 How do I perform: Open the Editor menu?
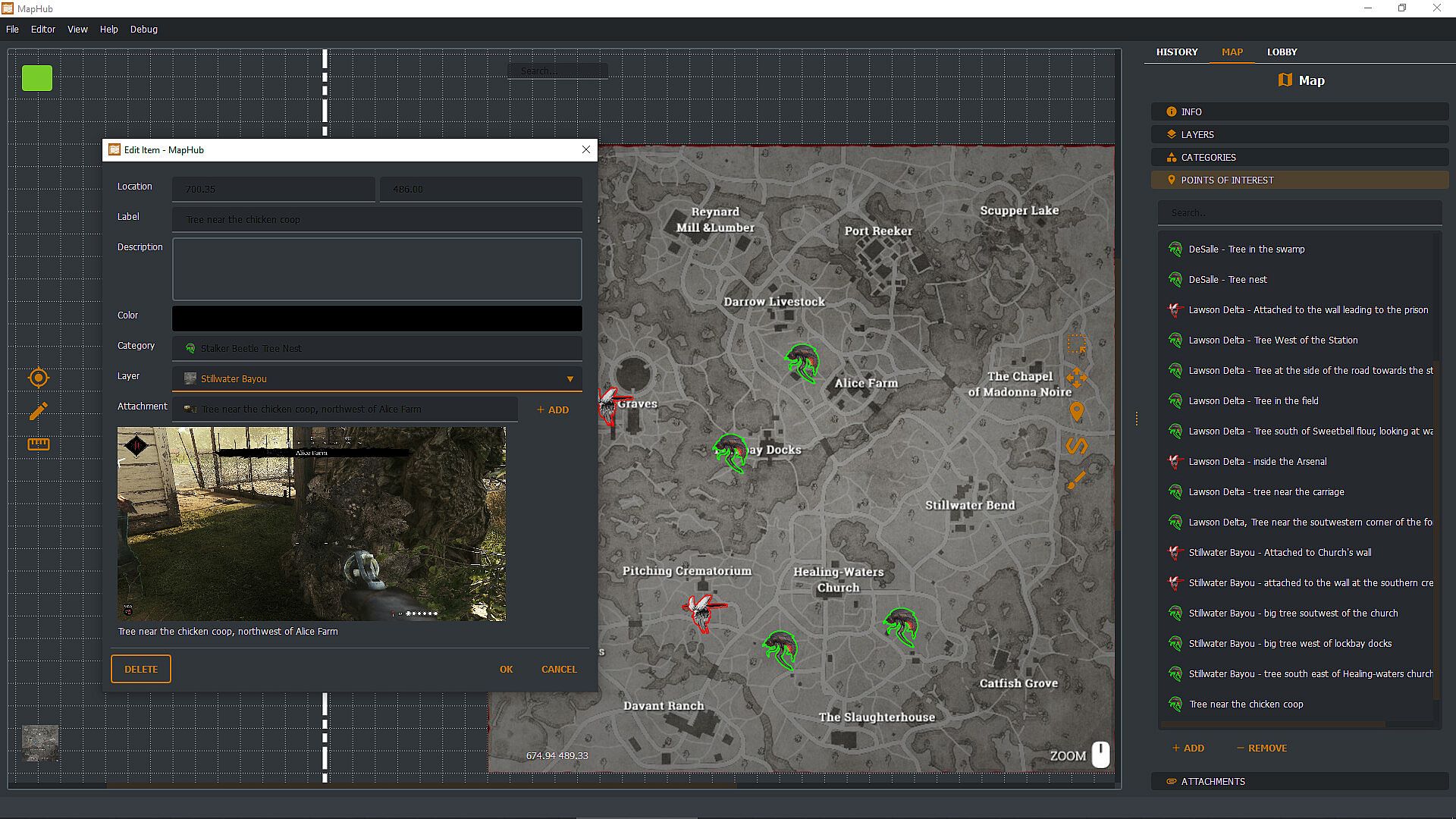click(x=42, y=30)
